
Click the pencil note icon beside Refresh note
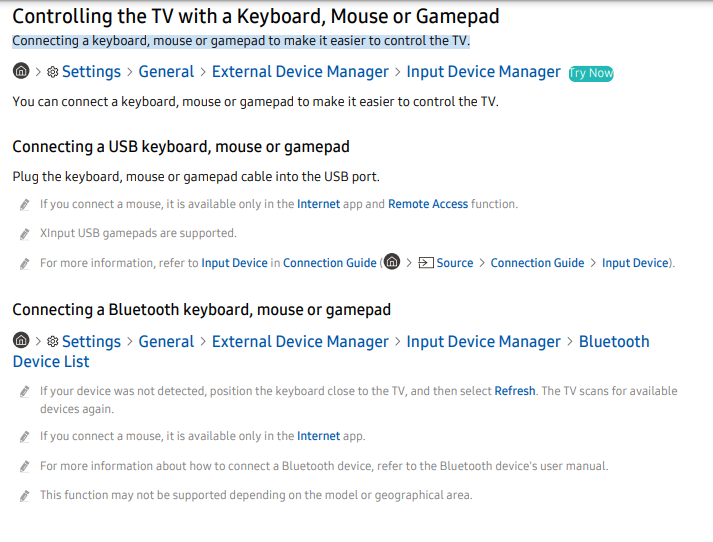point(25,391)
